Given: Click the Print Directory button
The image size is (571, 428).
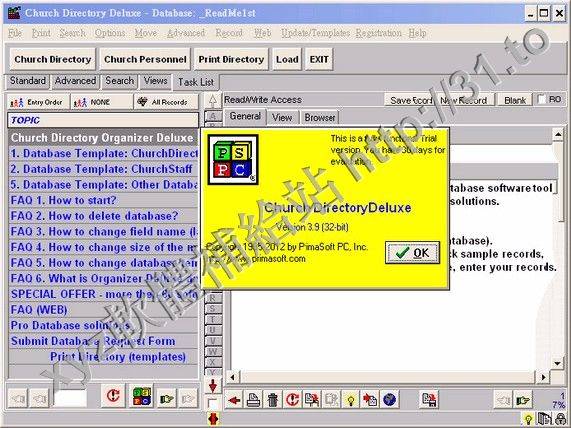Looking at the screenshot, I should [231, 59].
